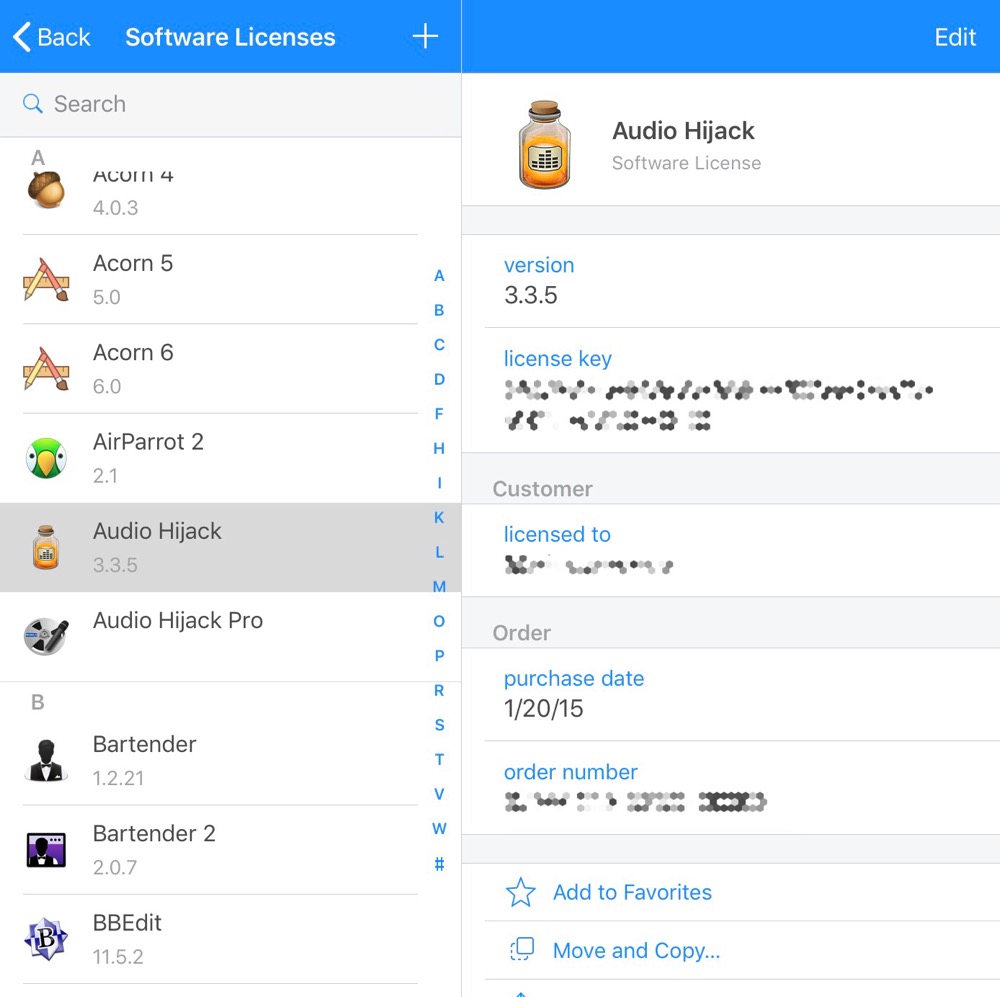The width and height of the screenshot is (1000, 997).
Task: Go back to the previous screen
Action: 52,37
